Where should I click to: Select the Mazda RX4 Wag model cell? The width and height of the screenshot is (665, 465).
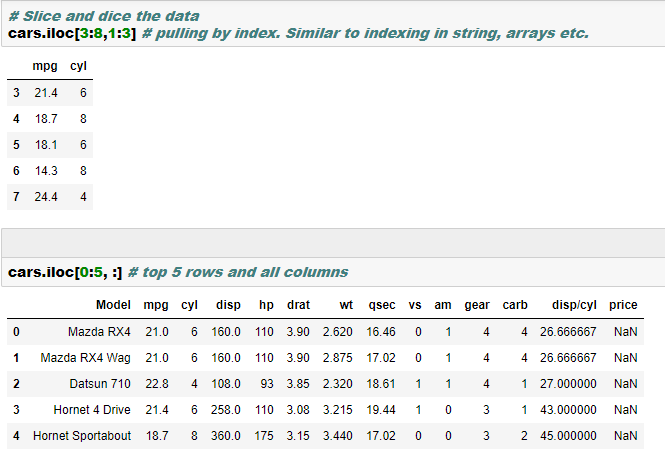click(86, 357)
